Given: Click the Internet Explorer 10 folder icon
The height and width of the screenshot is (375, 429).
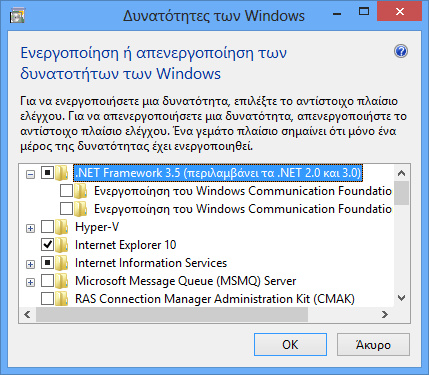Looking at the screenshot, I should (62, 245).
